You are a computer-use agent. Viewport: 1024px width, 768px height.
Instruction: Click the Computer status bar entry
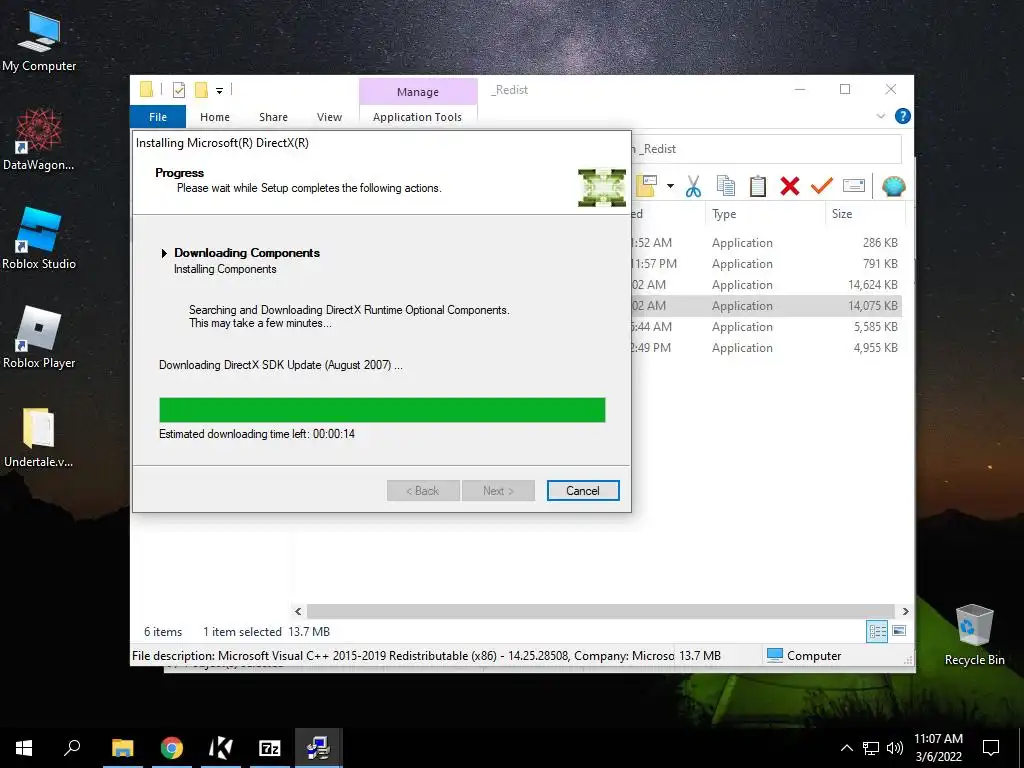803,655
